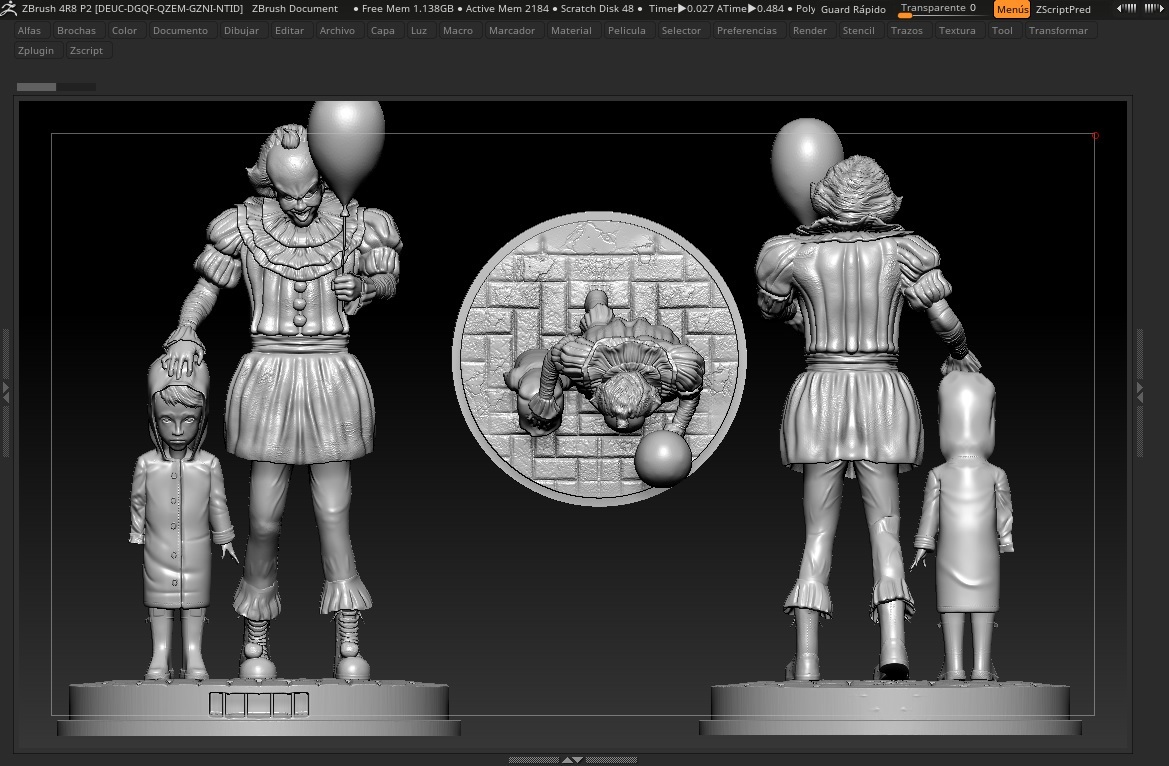Expand the left tray divider arrows
Viewport: 1169px width, 766px height.
coord(6,393)
